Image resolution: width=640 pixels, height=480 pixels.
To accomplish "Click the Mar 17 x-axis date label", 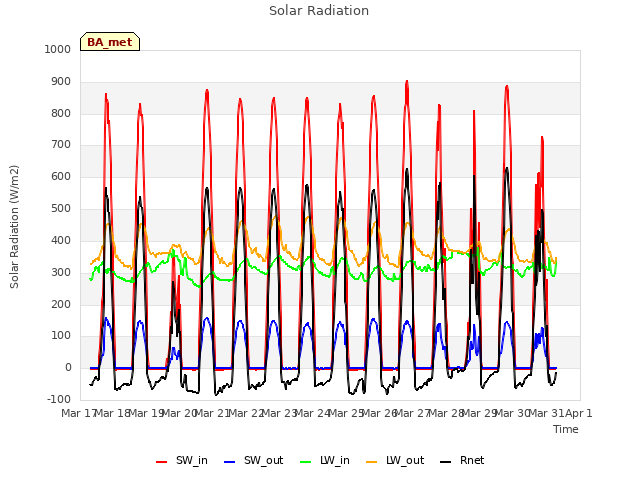I will click(78, 413).
